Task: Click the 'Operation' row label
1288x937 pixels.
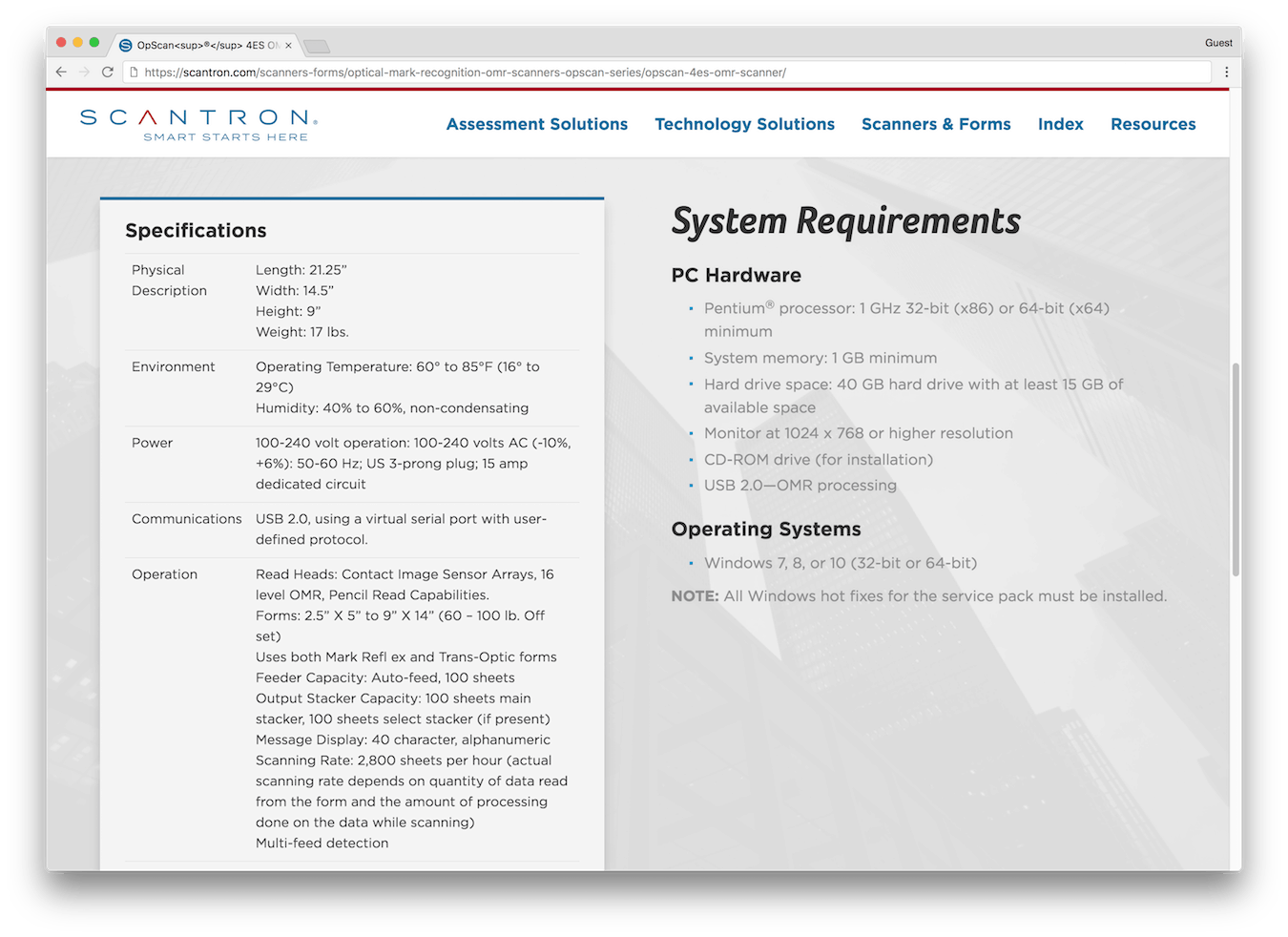Action: [165, 574]
